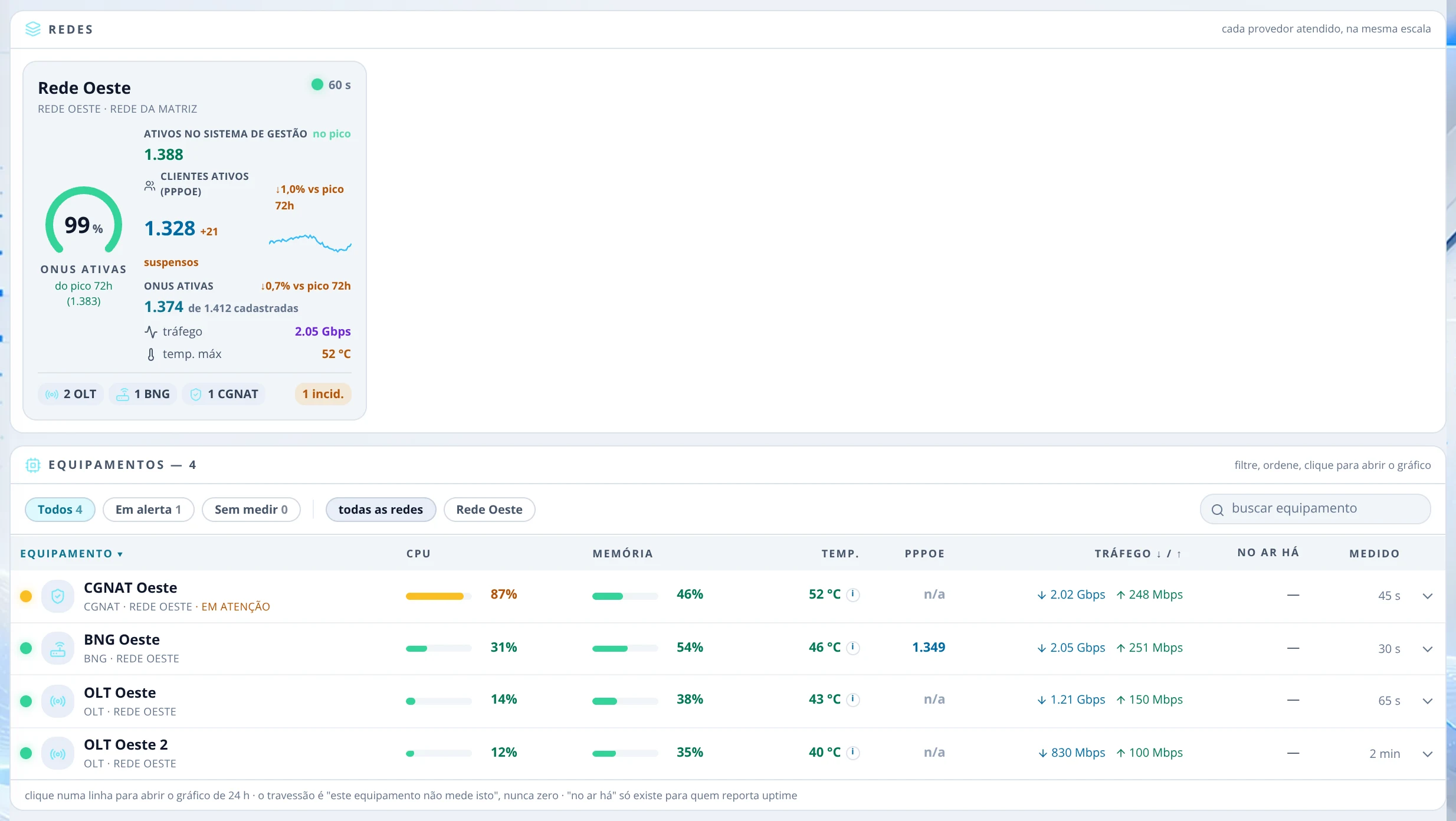Viewport: 1456px width, 821px height.
Task: Click the CGNAT Oeste CPU usage bar
Action: pyautogui.click(x=439, y=596)
